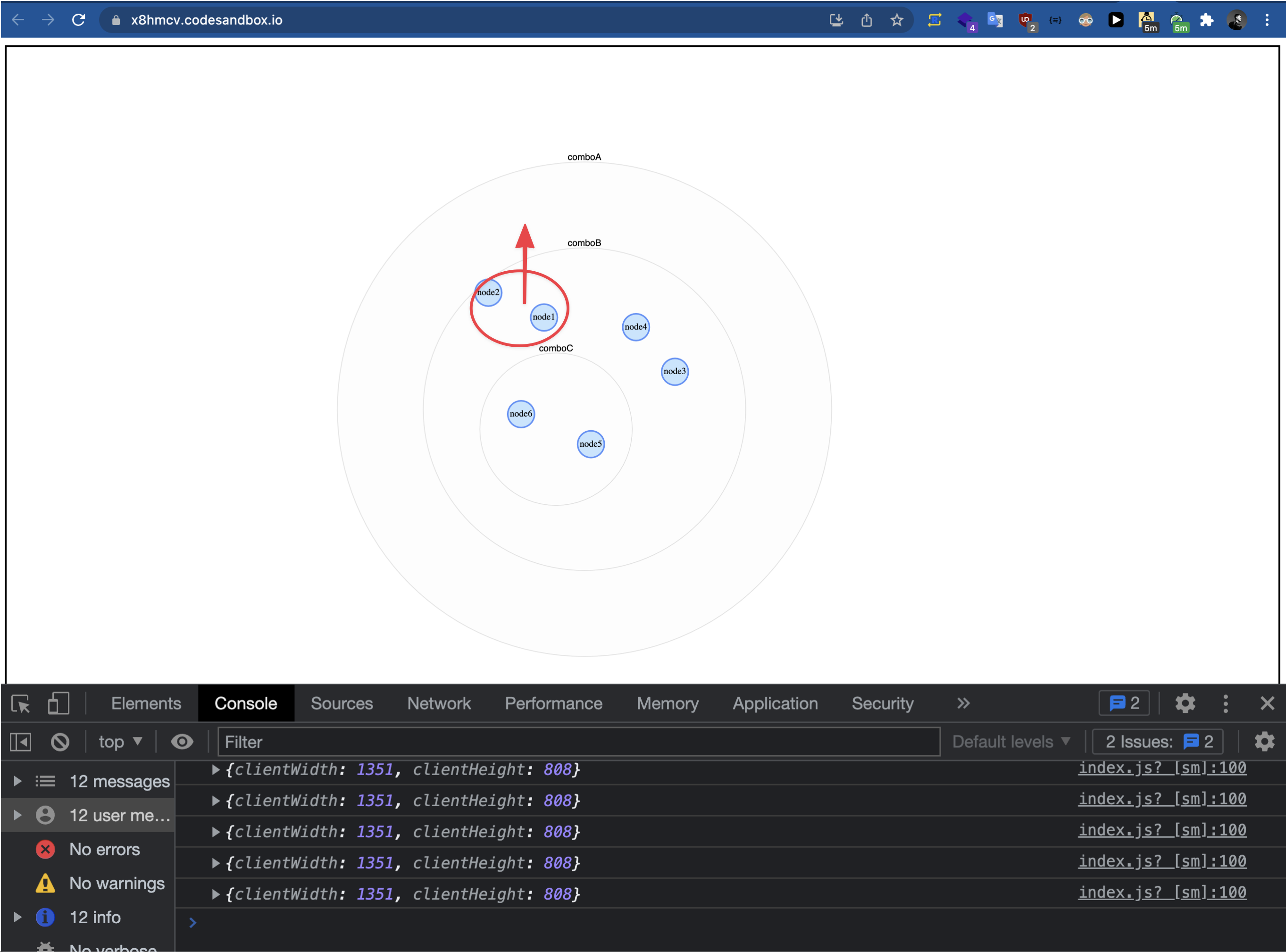
Task: Open Chrome extensions puzzle menu
Action: pos(1206,20)
